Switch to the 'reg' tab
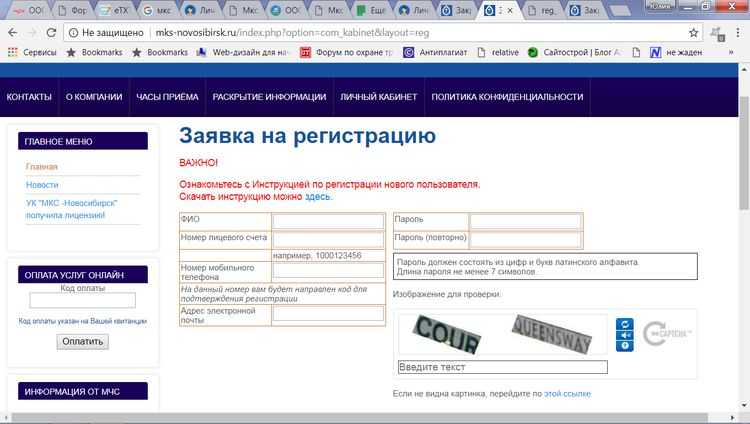The width and height of the screenshot is (750, 424). (x=543, y=10)
